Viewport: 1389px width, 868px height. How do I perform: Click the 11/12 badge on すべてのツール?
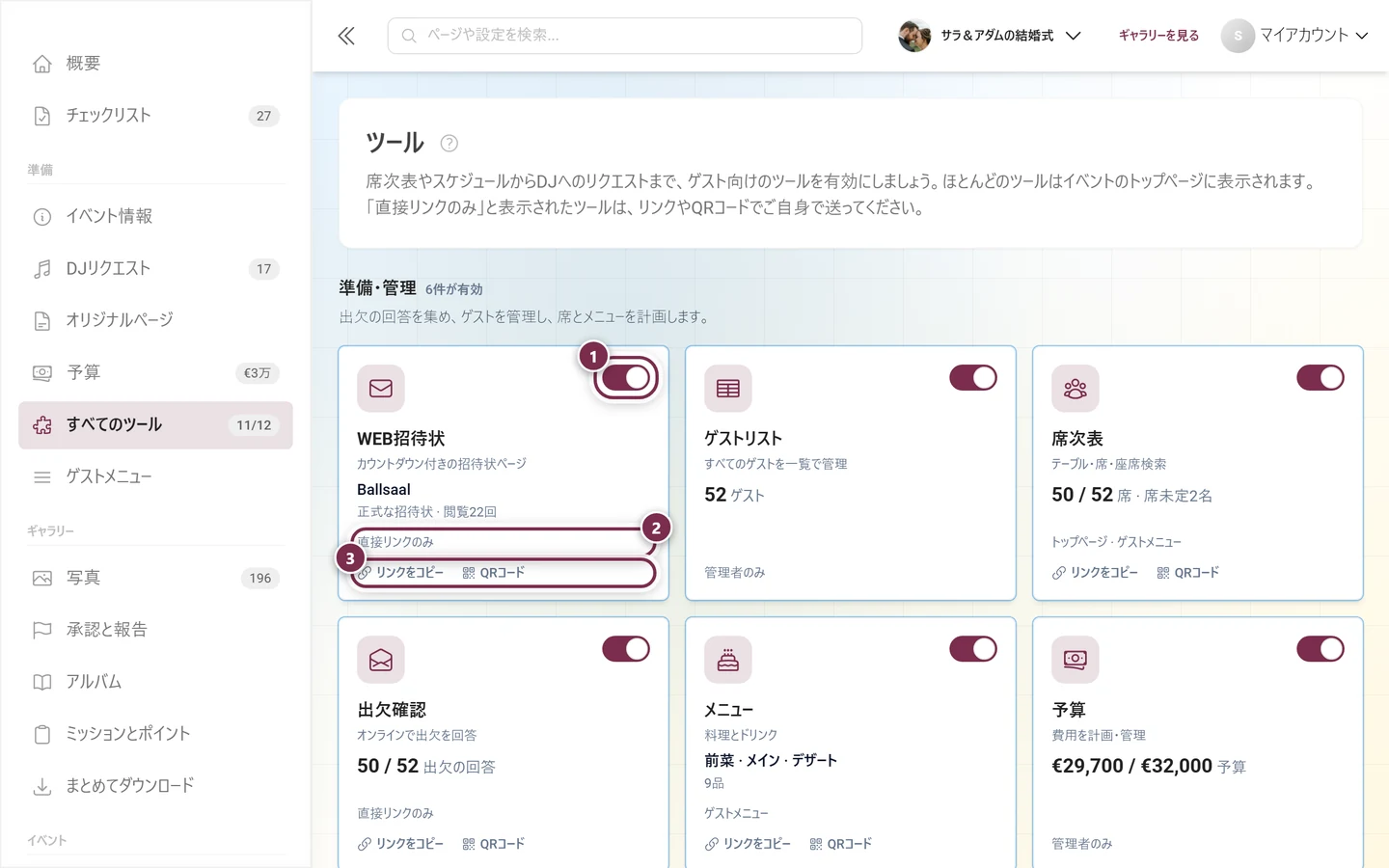click(x=254, y=425)
